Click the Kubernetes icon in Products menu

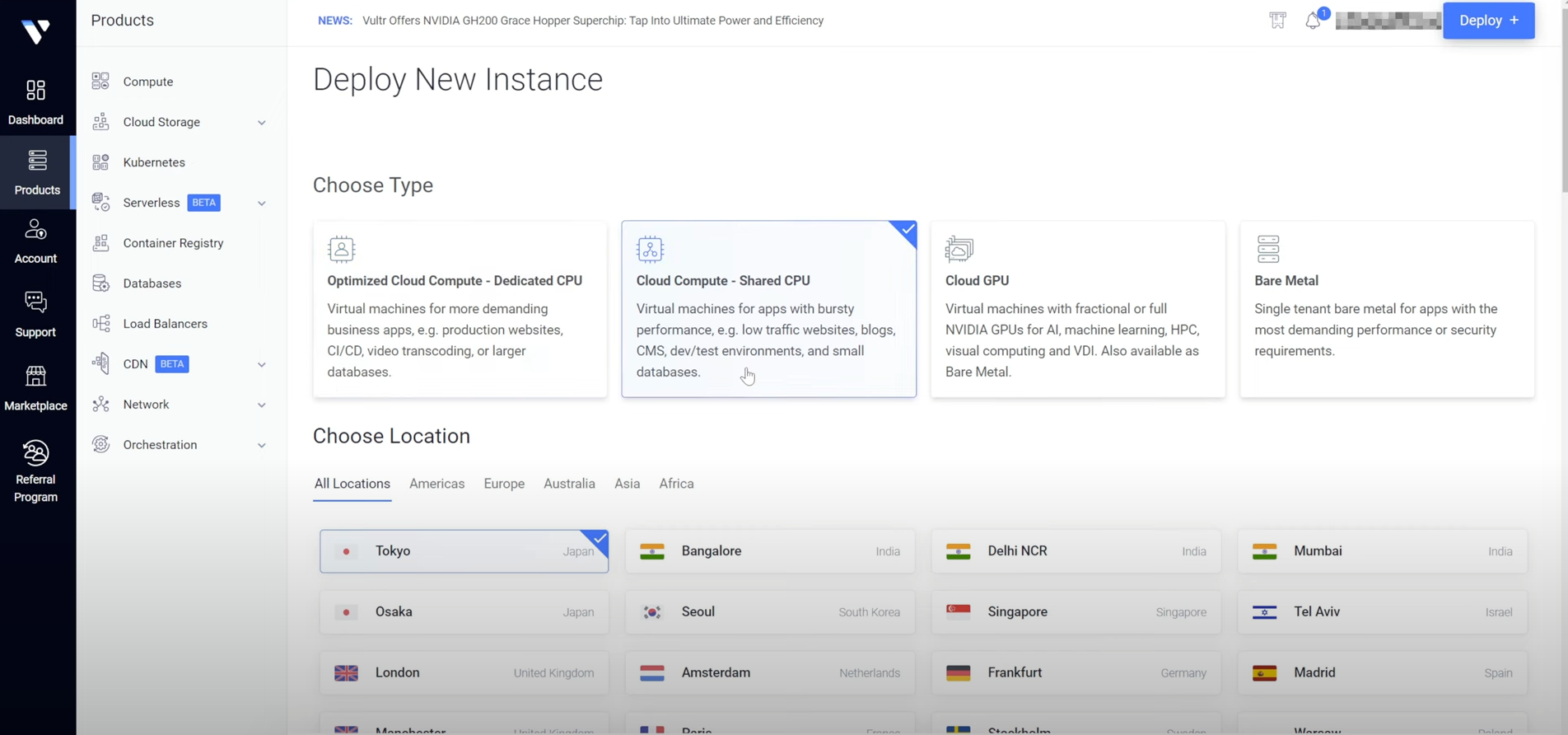click(x=100, y=162)
